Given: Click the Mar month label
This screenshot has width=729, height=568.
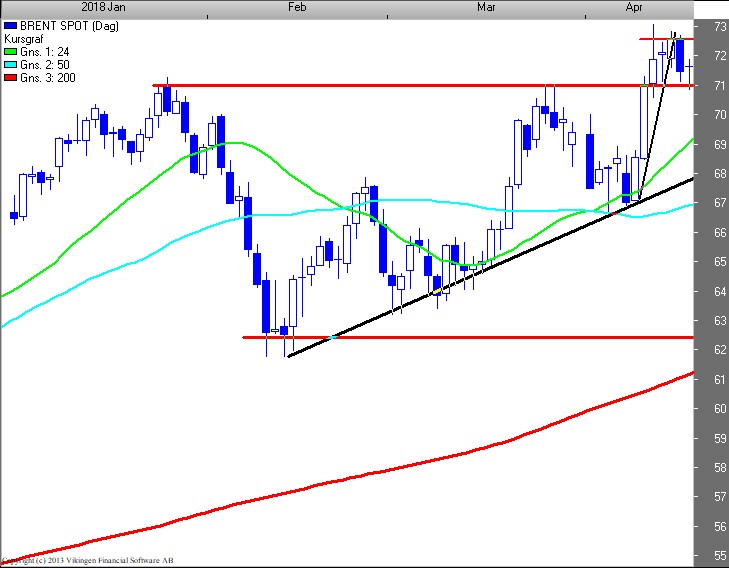Looking at the screenshot, I should 486,7.
